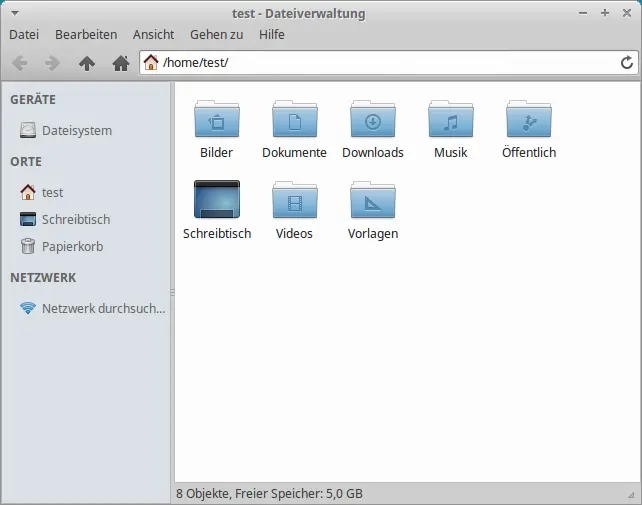The height and width of the screenshot is (505, 642).
Task: Reload the folder using refresh icon
Action: pyautogui.click(x=627, y=63)
